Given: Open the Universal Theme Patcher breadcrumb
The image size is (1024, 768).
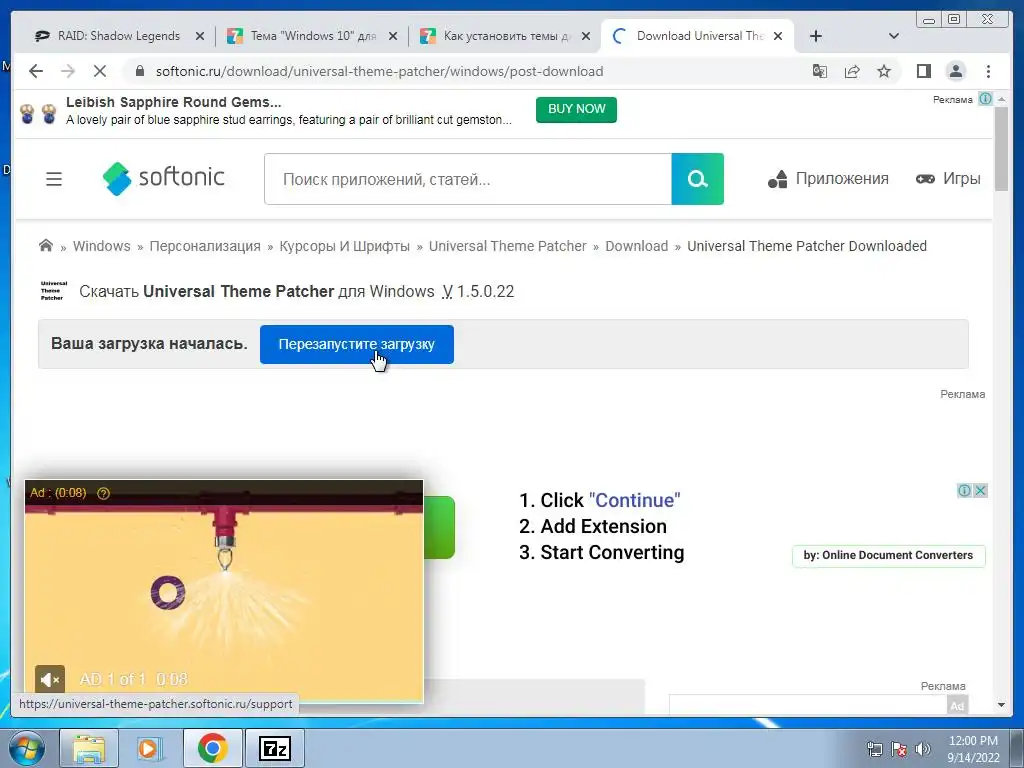Looking at the screenshot, I should point(507,246).
